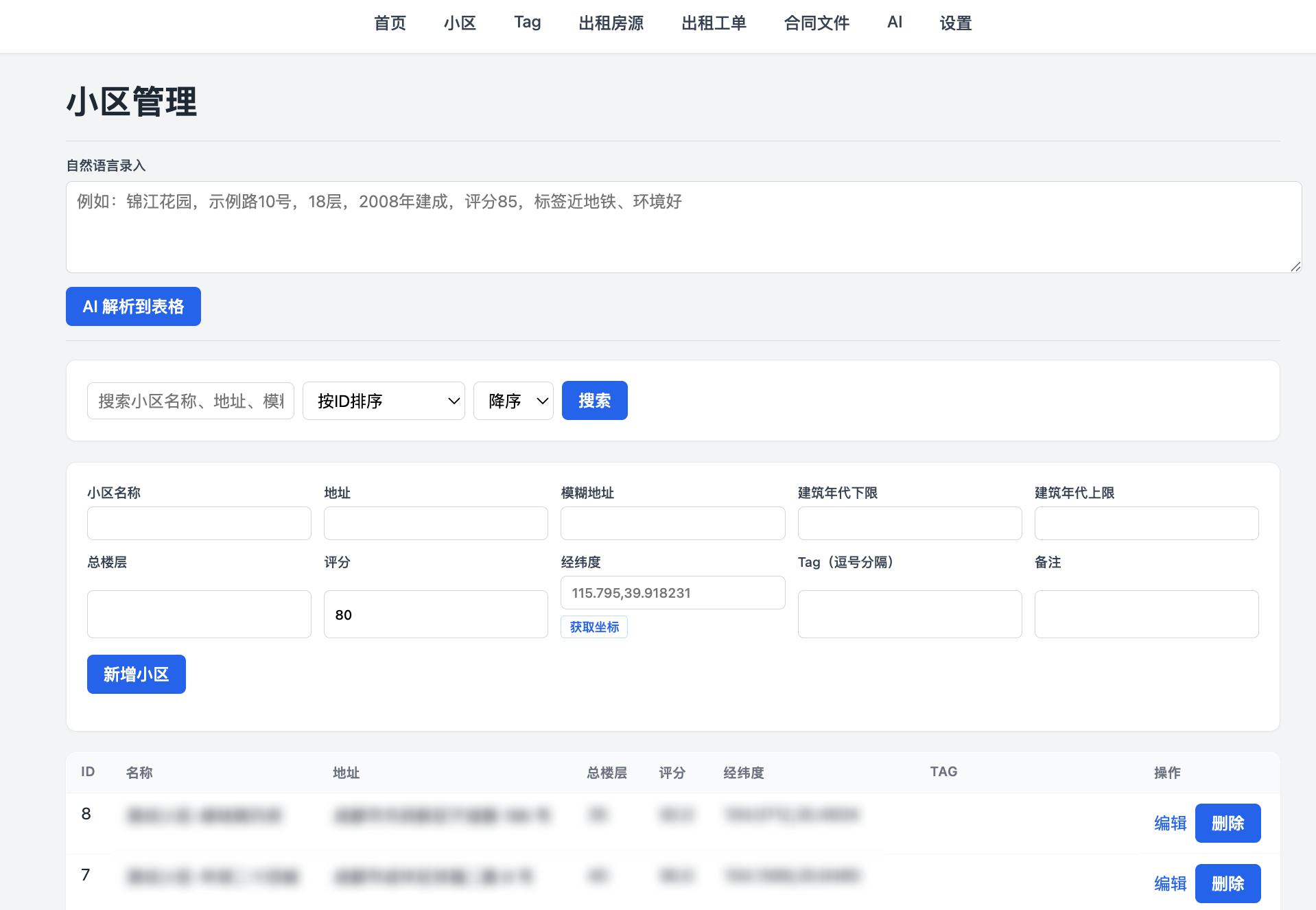Screen dimensions: 1316x910
Task: Open the 首页 navigation item
Action: pos(390,23)
